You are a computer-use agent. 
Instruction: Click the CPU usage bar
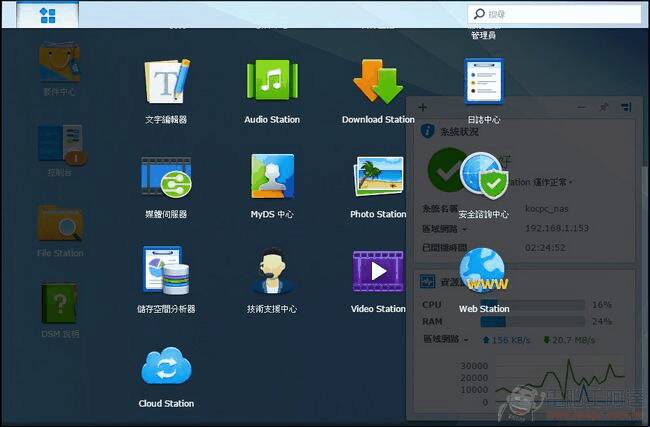coord(533,305)
